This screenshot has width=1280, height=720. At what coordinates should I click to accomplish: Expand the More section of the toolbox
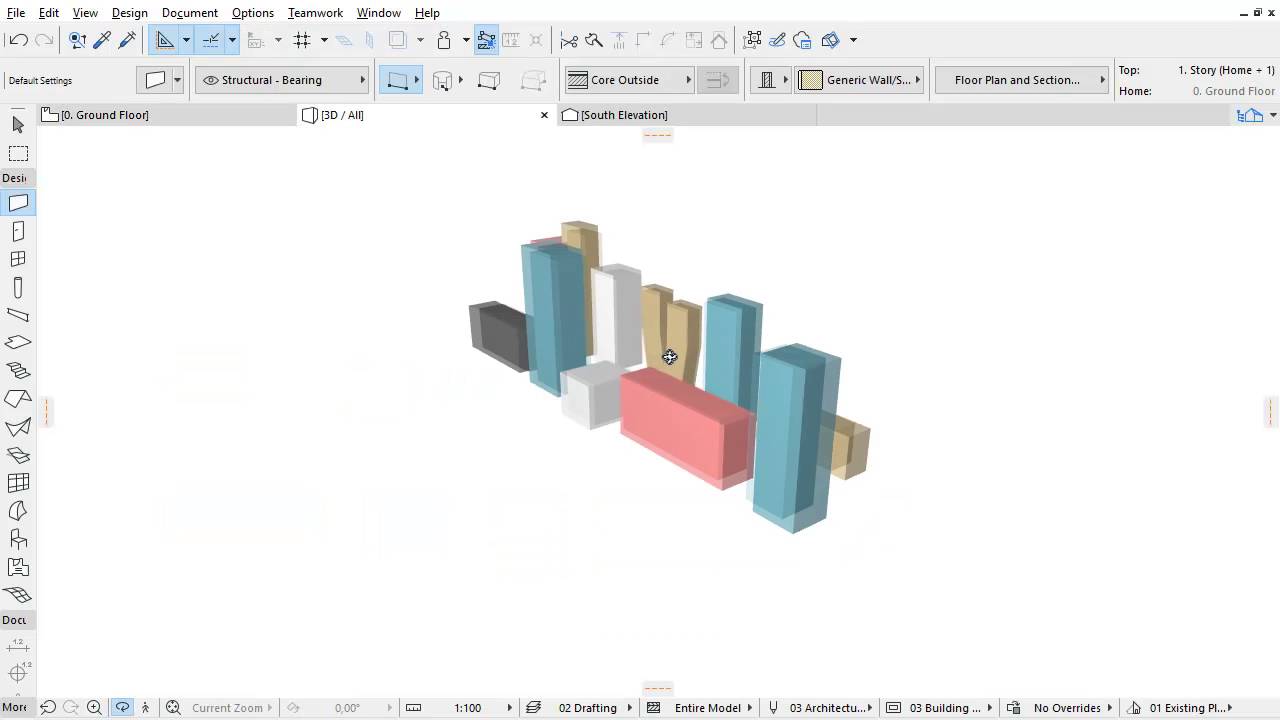pyautogui.click(x=15, y=707)
